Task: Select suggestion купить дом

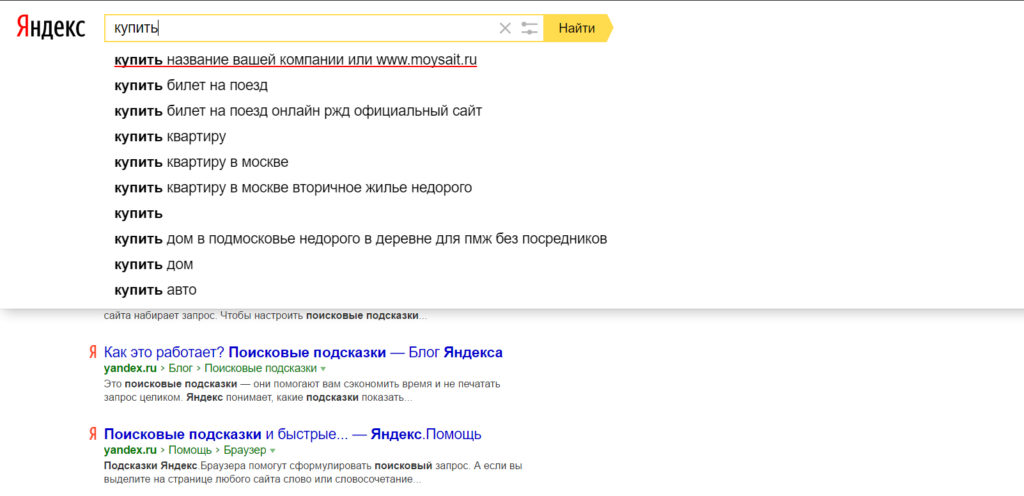Action: click(153, 264)
